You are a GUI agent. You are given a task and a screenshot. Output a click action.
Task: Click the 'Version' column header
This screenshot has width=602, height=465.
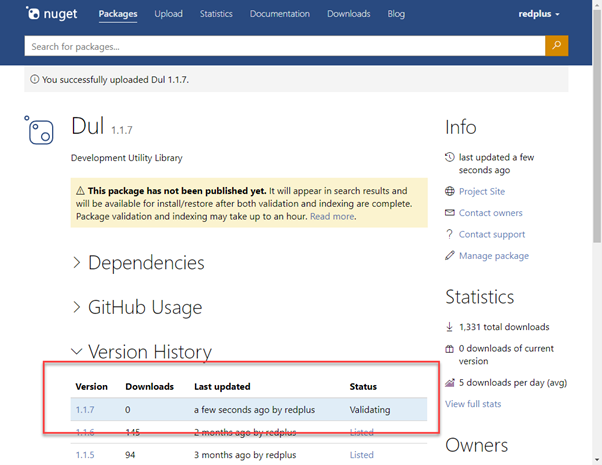pos(91,387)
